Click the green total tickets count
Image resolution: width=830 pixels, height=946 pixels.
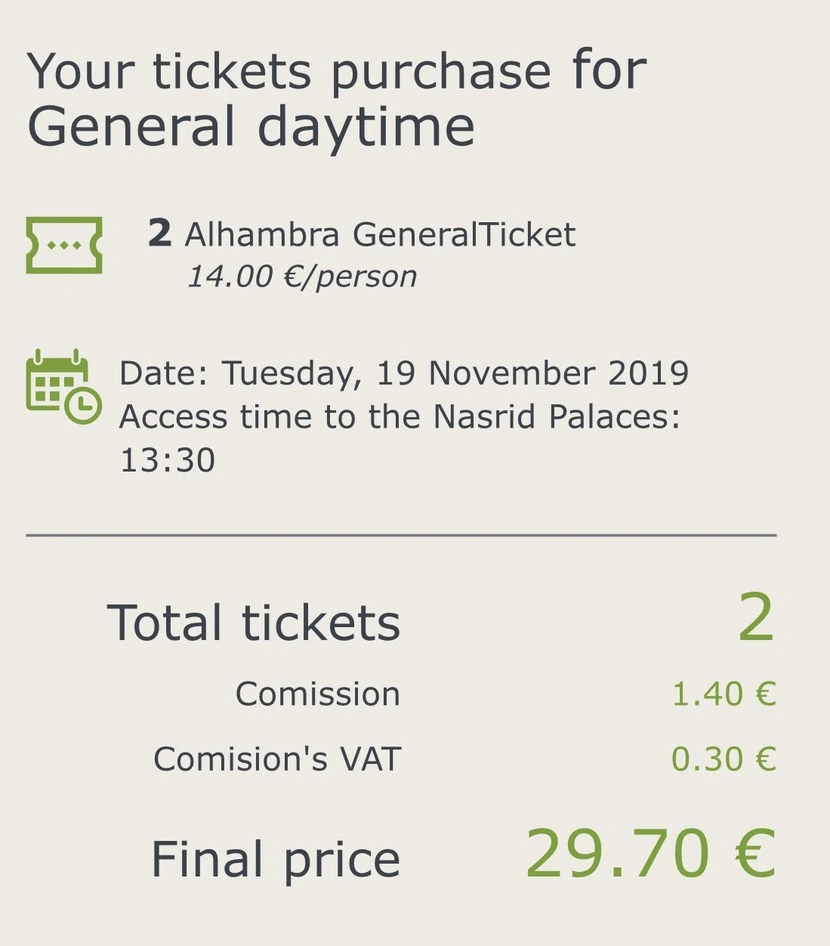(756, 619)
